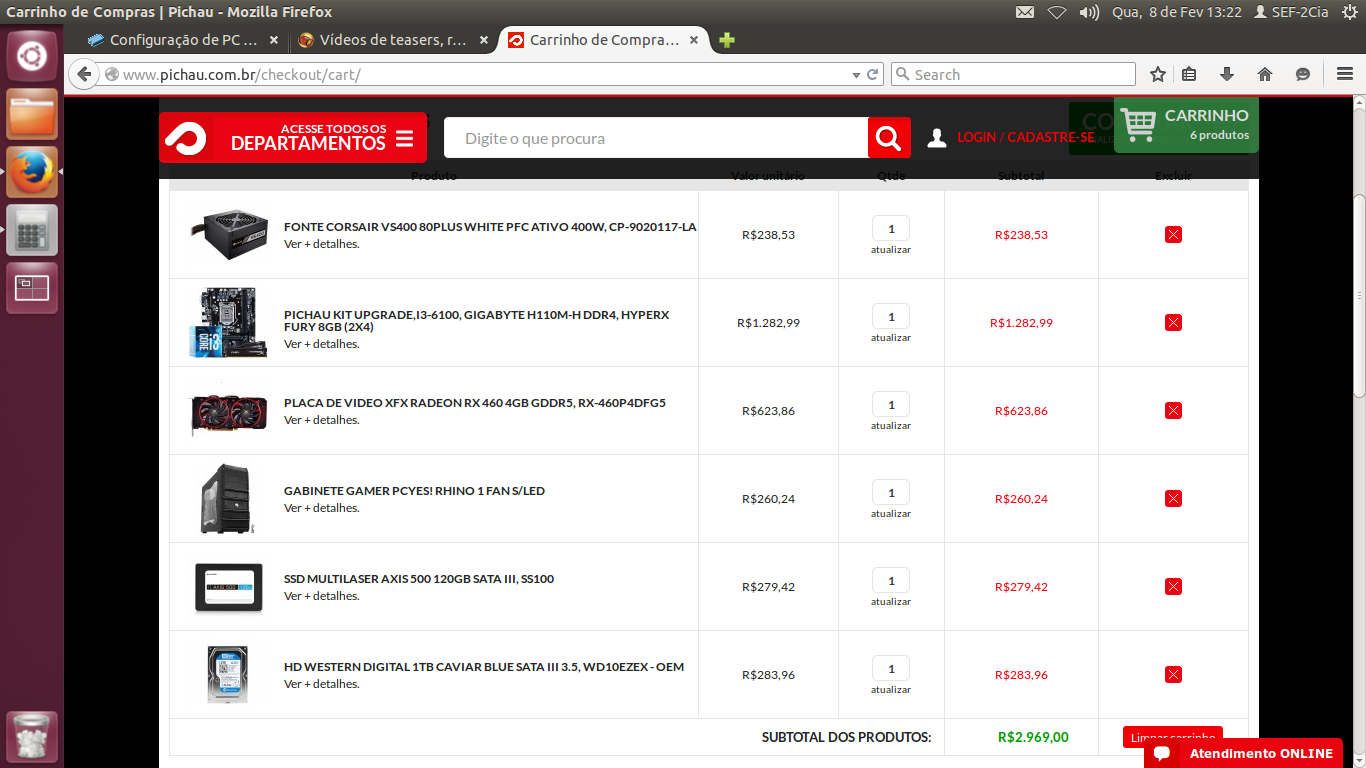Open the clock showing Qua, 8 de Fev 13:22
The width and height of the screenshot is (1366, 768).
1177,12
